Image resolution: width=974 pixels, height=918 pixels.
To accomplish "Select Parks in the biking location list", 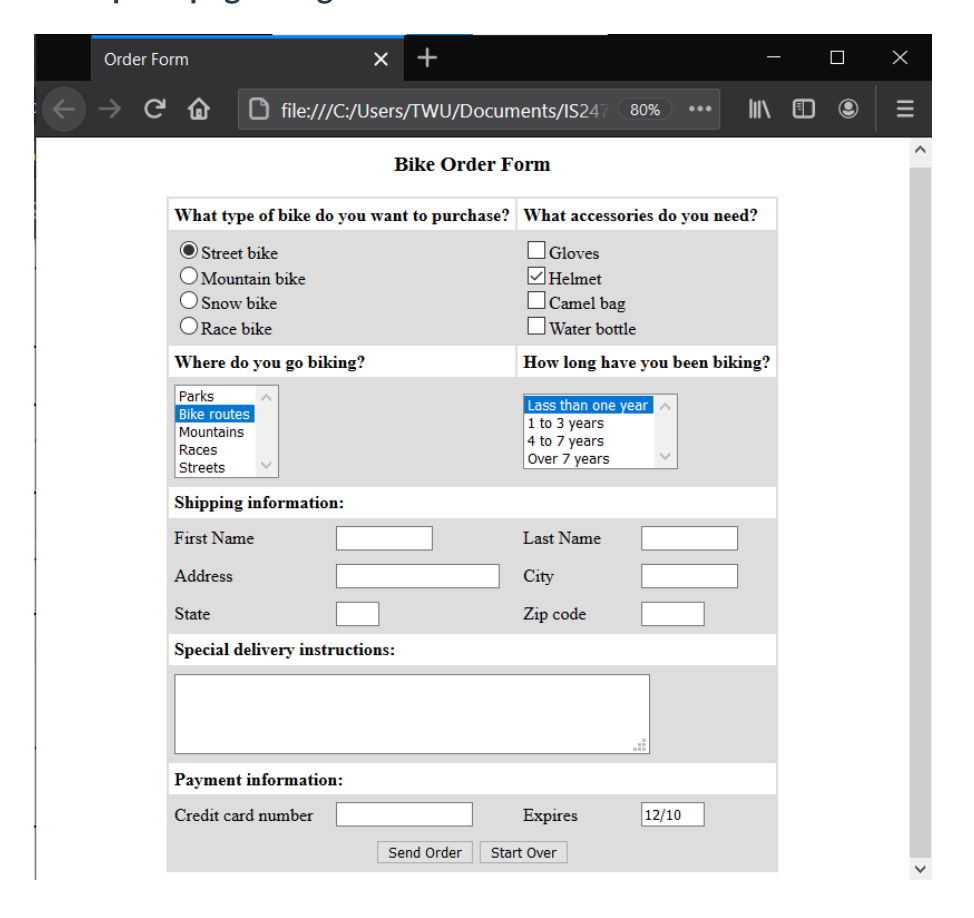I will tap(215, 396).
